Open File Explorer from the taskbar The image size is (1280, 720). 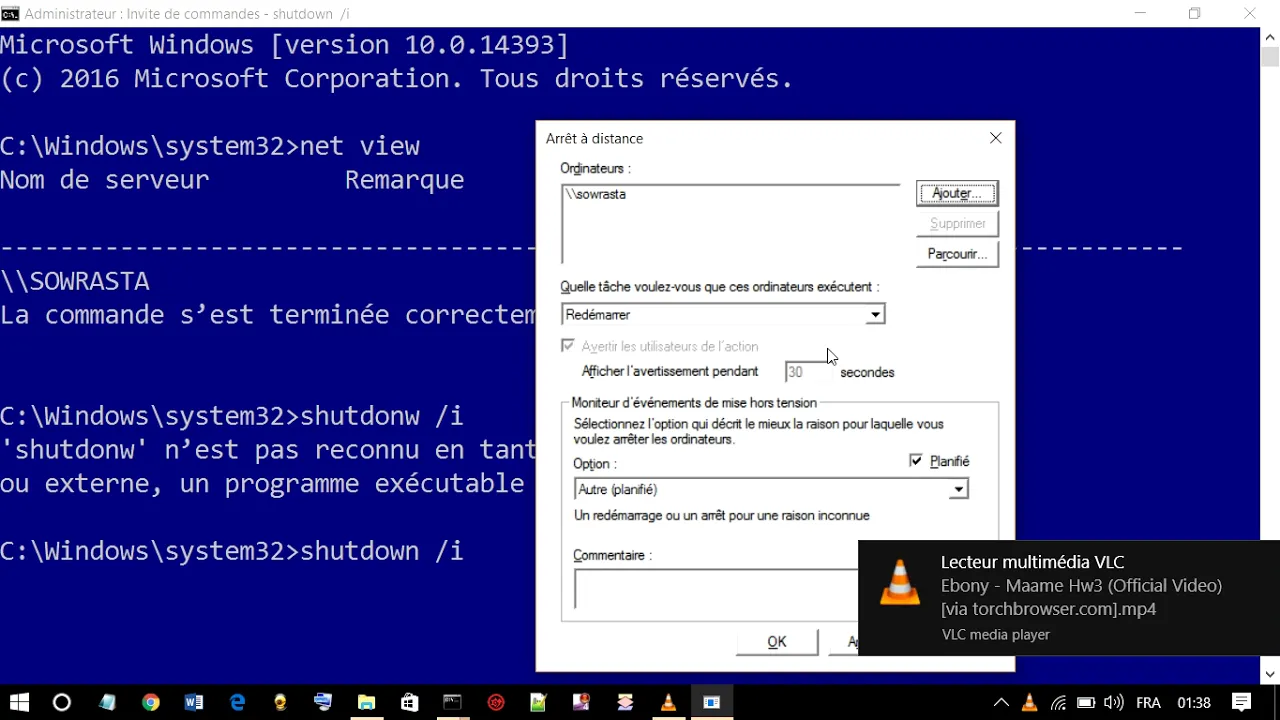click(x=366, y=703)
